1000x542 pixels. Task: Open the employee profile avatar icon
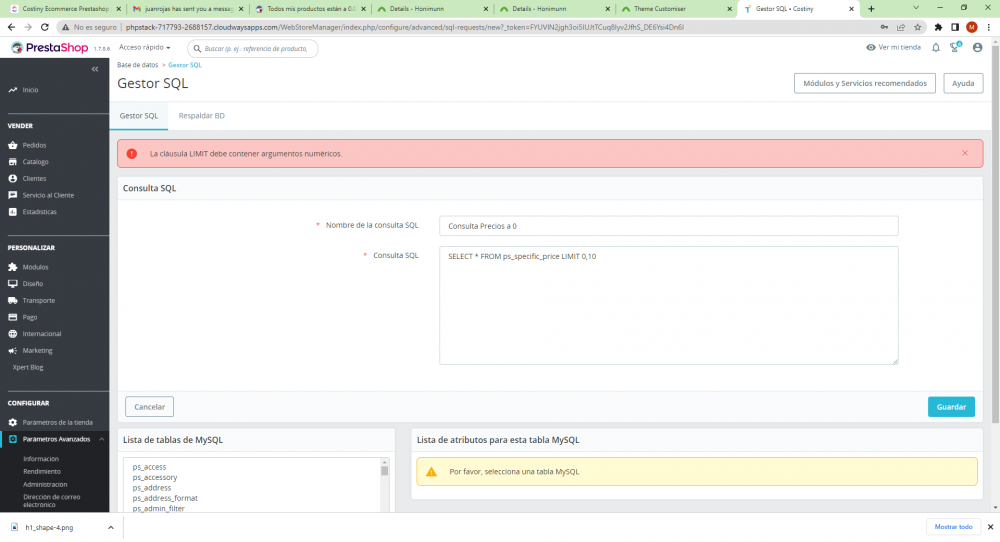pyautogui.click(x=977, y=48)
